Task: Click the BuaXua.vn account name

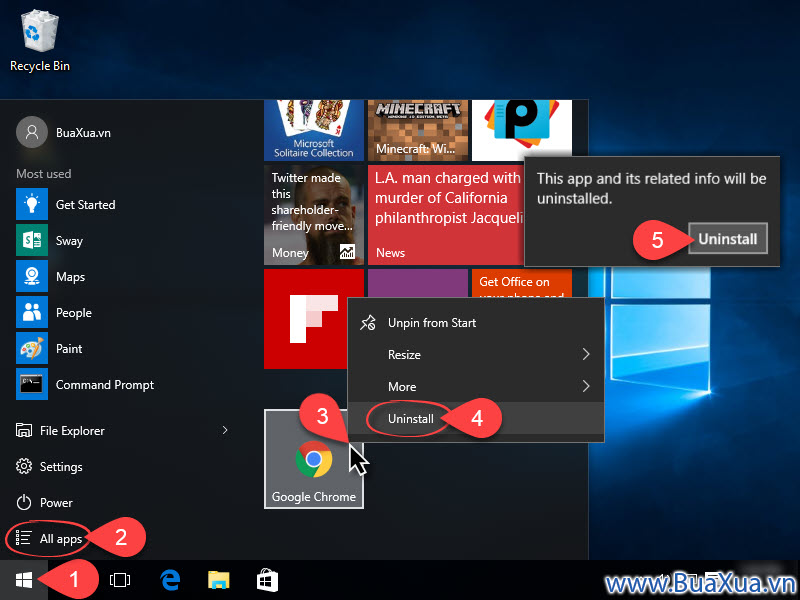Action: (x=83, y=133)
